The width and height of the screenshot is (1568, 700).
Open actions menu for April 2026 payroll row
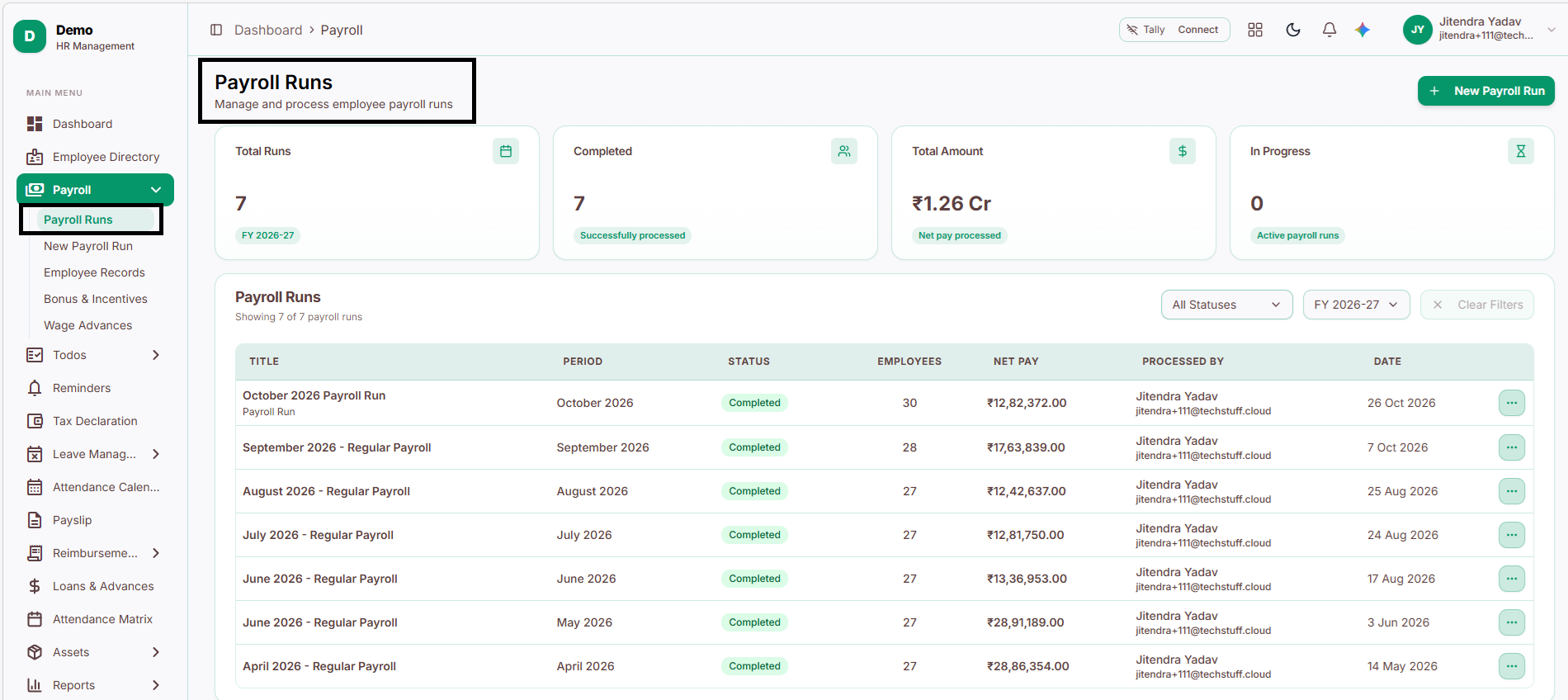coord(1511,666)
